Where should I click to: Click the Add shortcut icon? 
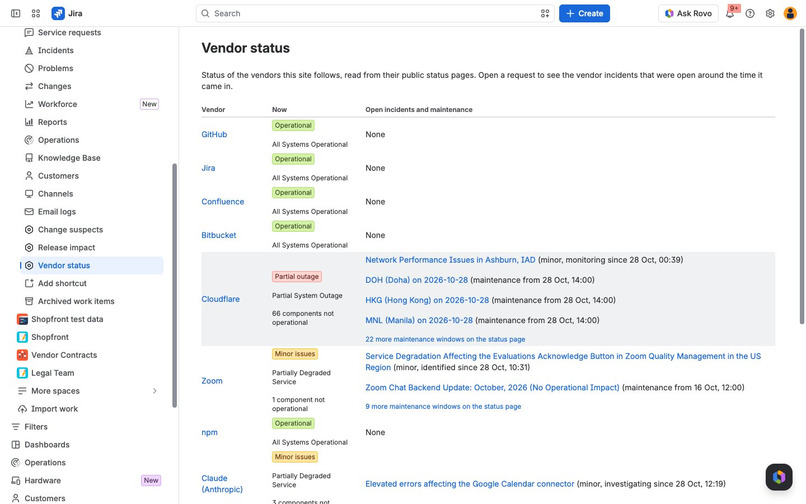(29, 283)
